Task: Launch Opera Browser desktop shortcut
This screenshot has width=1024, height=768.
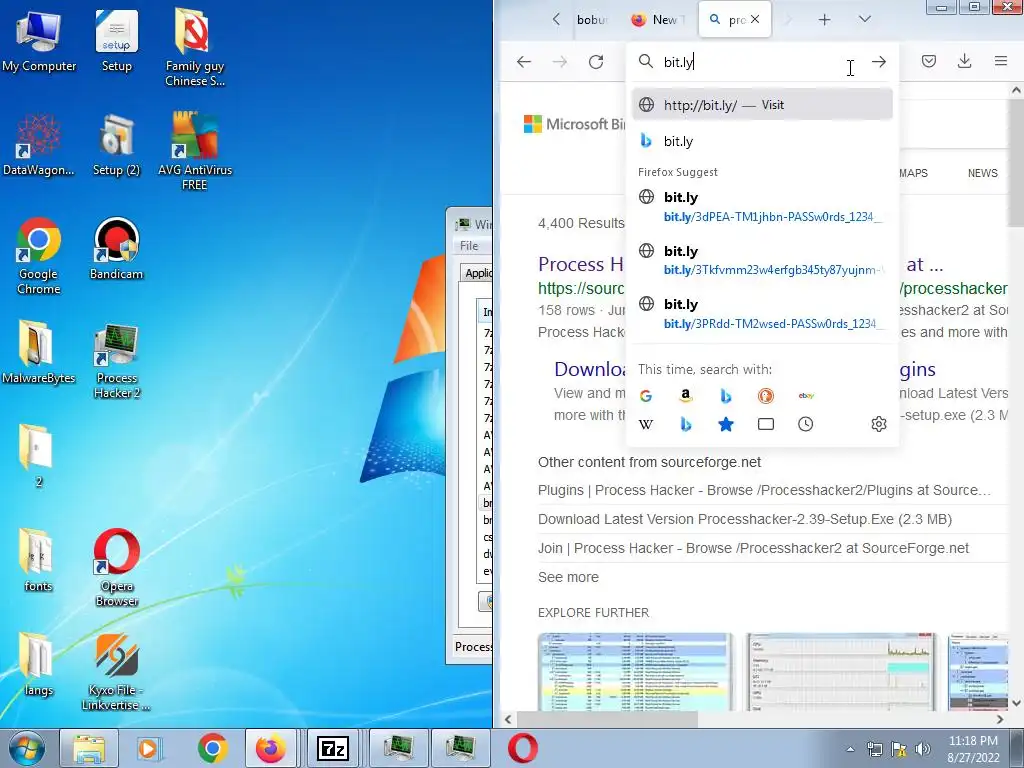Action: point(116,568)
